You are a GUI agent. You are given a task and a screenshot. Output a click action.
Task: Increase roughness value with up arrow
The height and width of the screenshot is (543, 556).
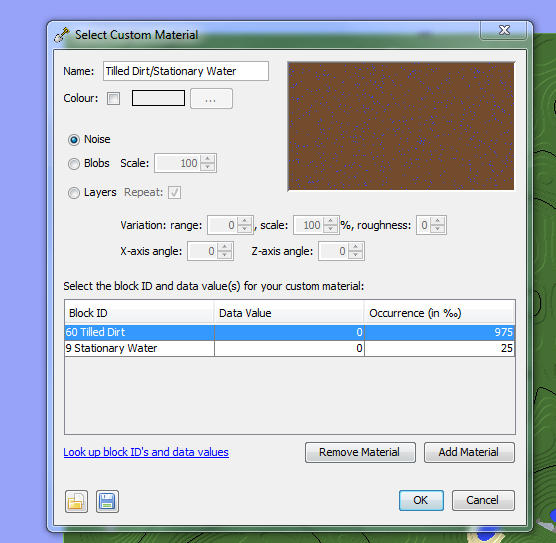coord(438,221)
